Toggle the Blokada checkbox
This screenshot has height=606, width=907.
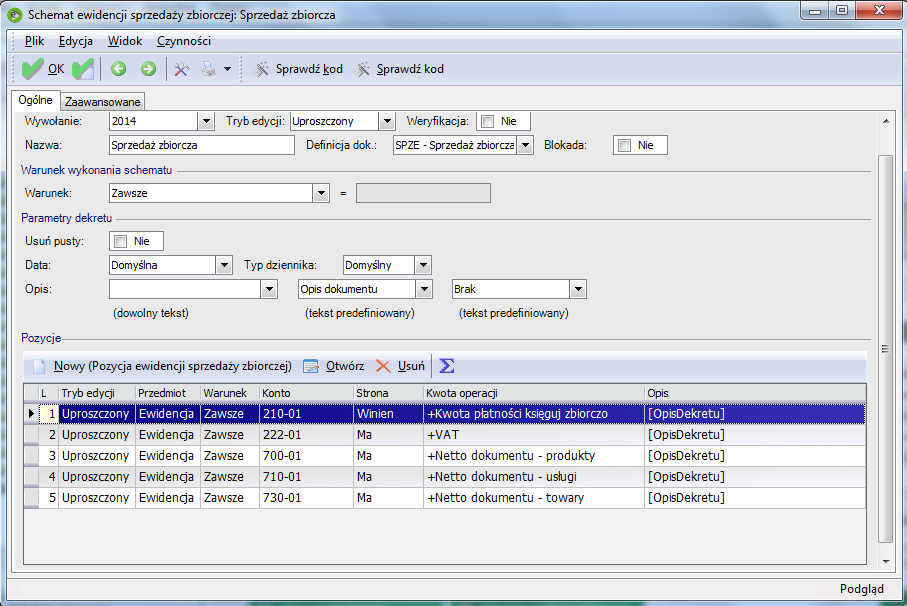coord(624,145)
